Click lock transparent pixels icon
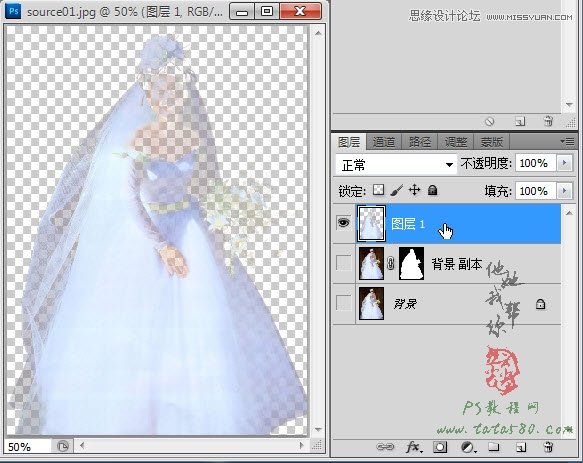 (379, 190)
